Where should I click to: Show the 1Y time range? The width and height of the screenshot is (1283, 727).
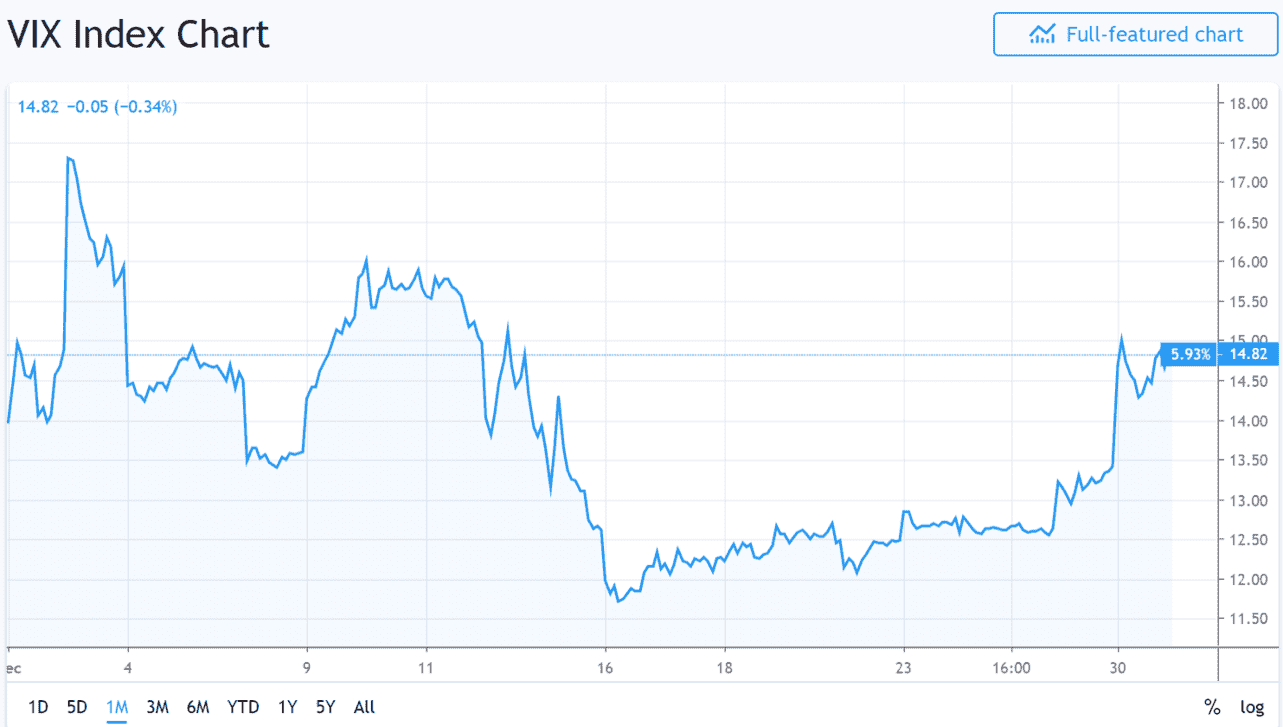pos(288,707)
